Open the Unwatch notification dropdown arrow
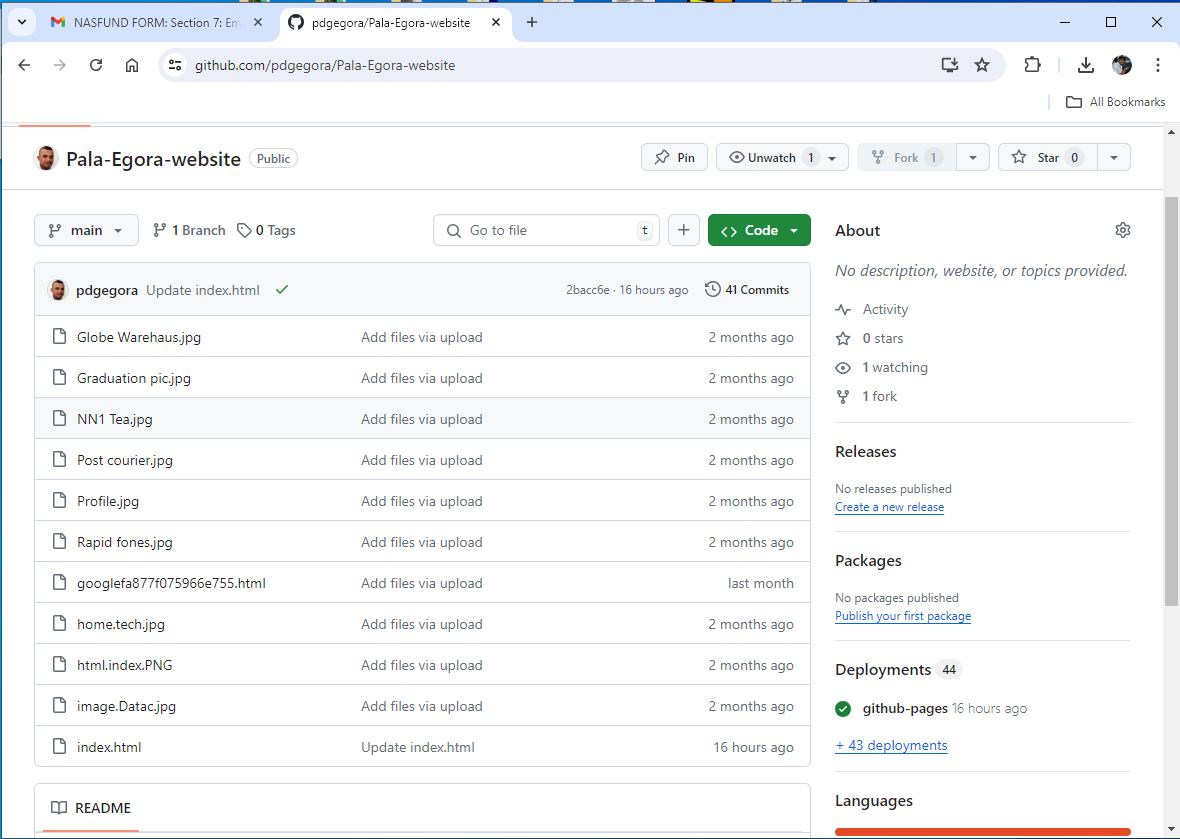The width and height of the screenshot is (1180, 839). [832, 158]
